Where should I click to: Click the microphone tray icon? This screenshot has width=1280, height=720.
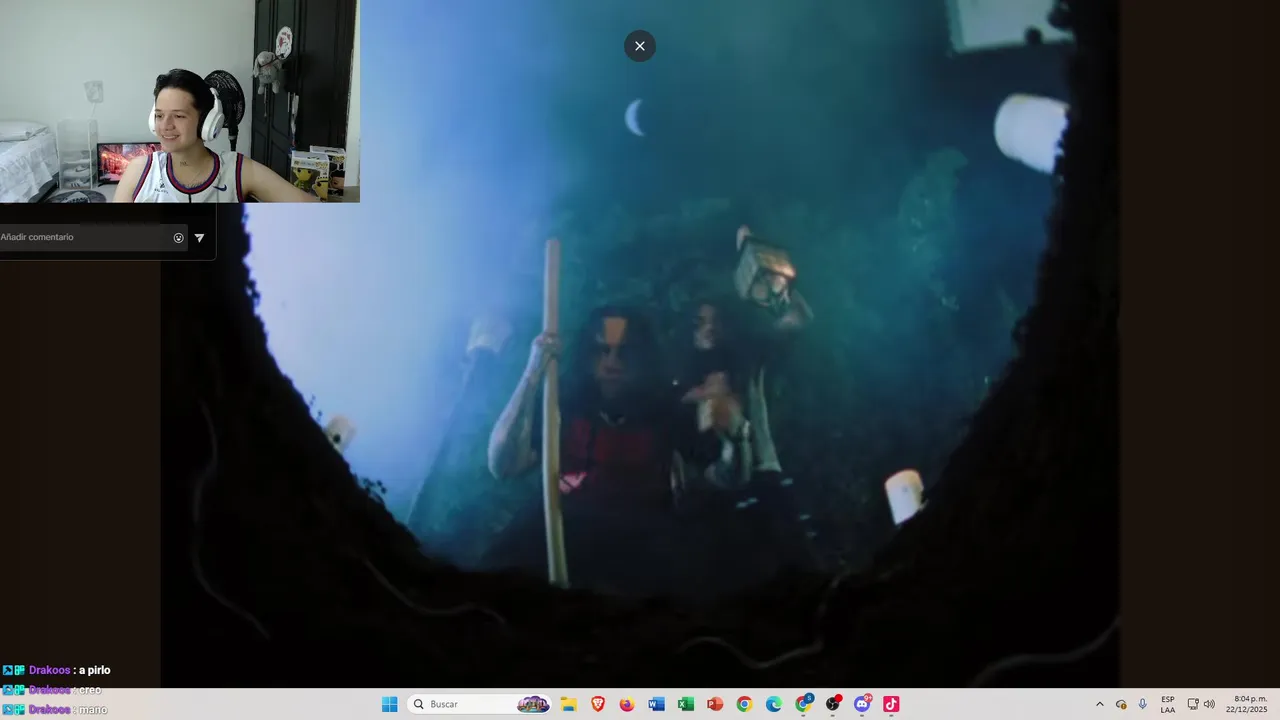[x=1143, y=704]
